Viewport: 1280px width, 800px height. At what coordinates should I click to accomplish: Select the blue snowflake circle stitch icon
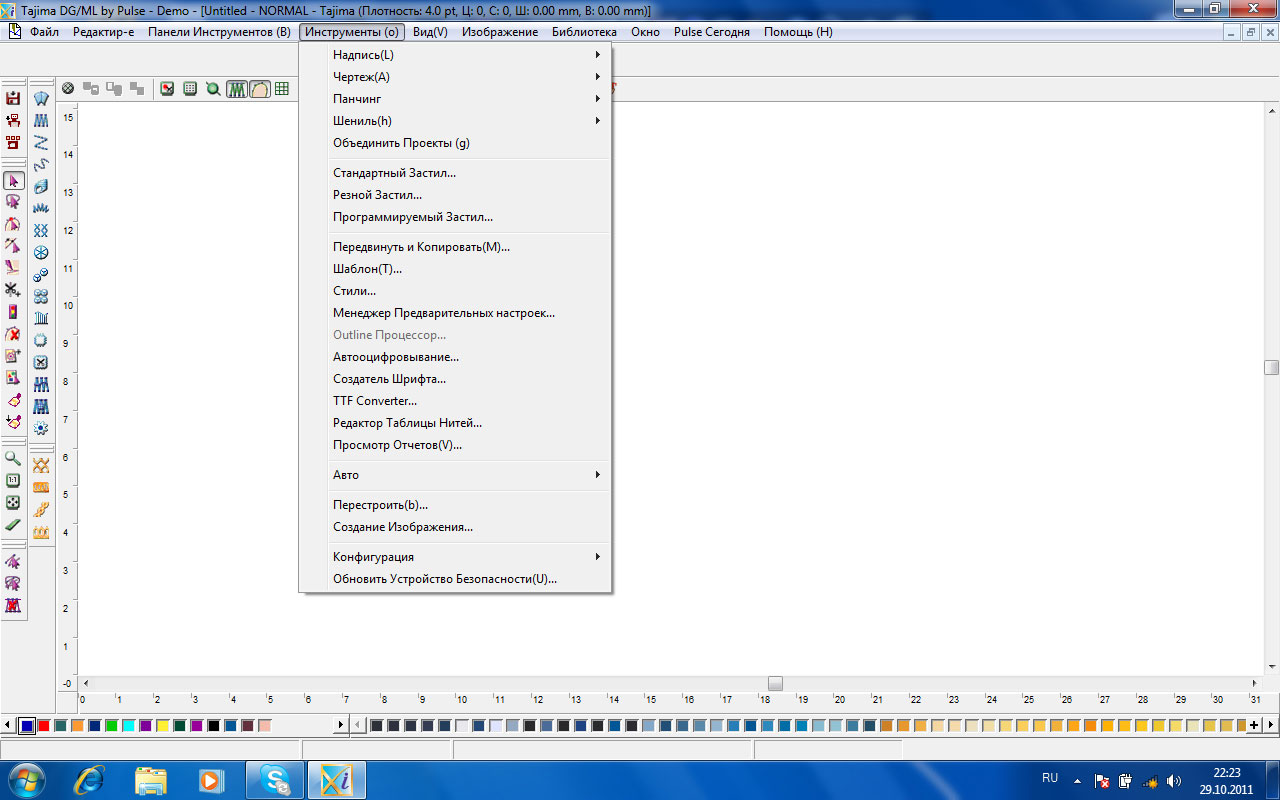[41, 252]
